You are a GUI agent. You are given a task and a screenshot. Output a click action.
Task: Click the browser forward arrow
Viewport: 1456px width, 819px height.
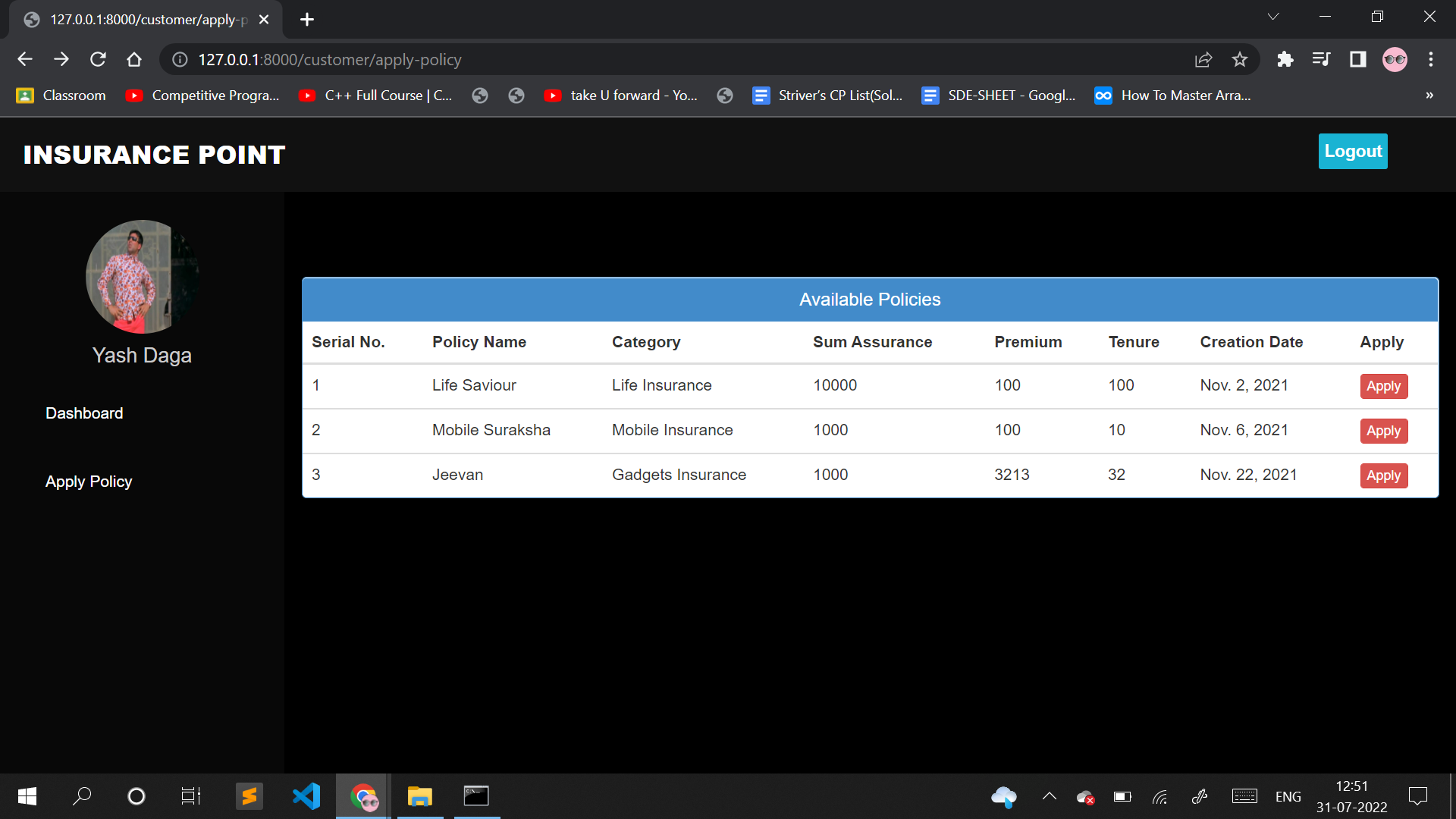(x=61, y=59)
